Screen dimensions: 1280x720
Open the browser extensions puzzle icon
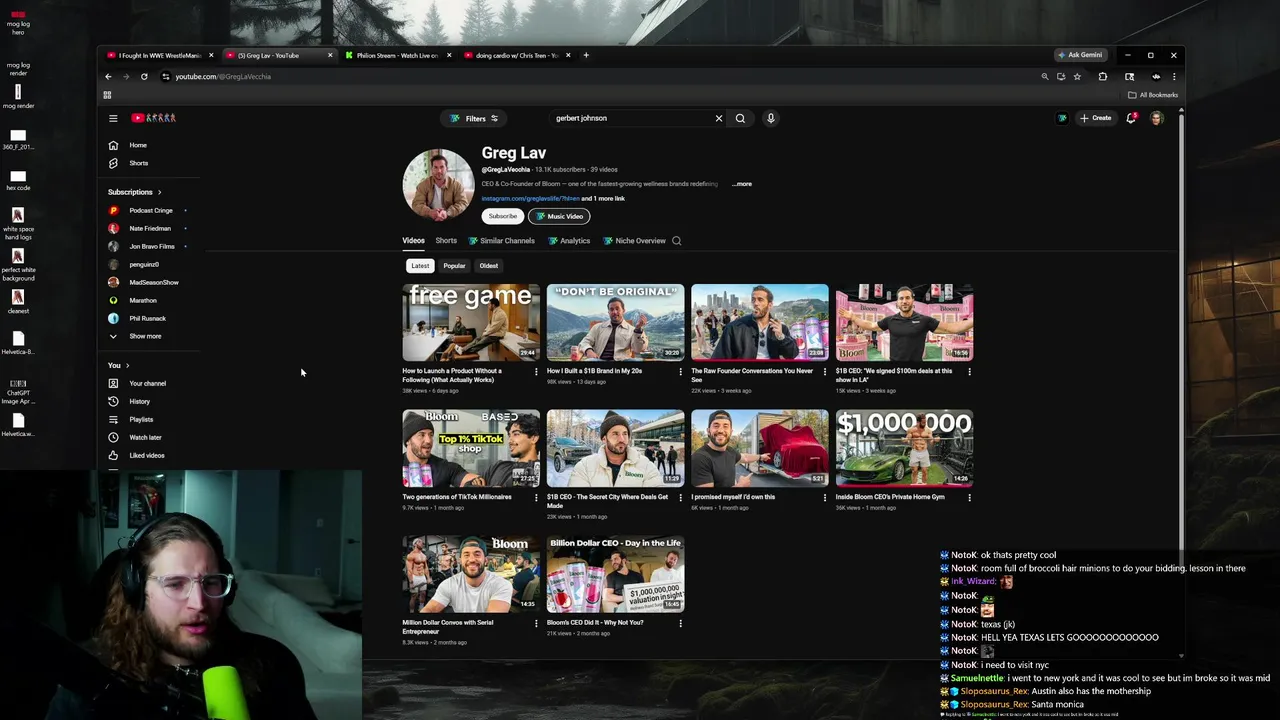point(1103,77)
